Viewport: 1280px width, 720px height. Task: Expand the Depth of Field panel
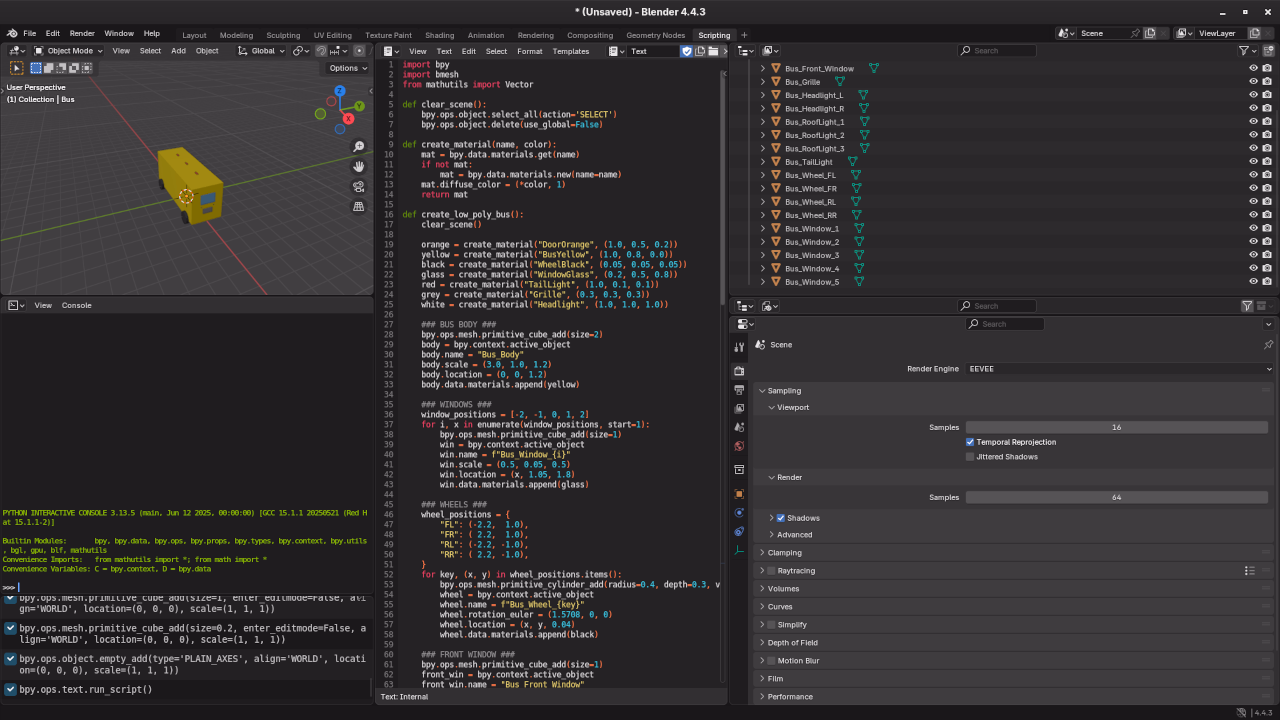click(792, 643)
